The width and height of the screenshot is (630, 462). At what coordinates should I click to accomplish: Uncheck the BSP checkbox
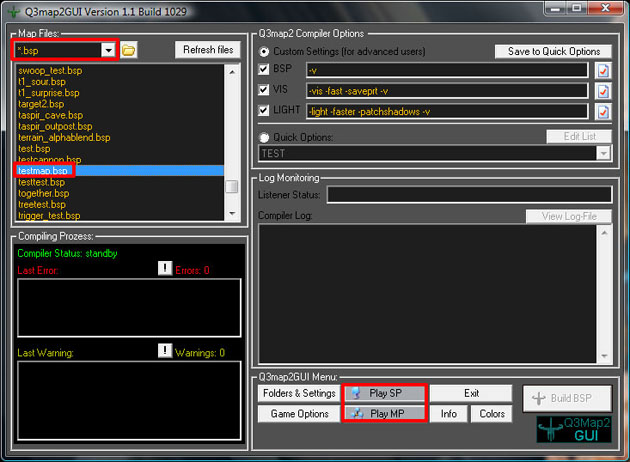click(x=264, y=69)
